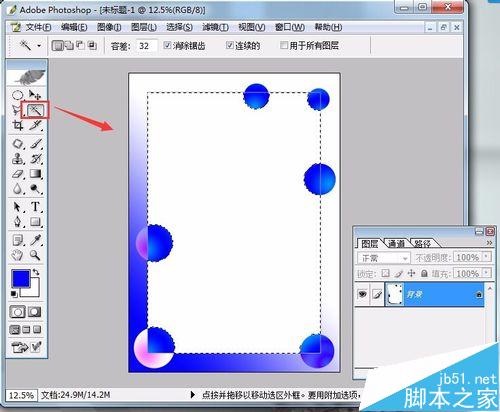The height and width of the screenshot is (412, 500).
Task: Open the Layers panel flyout menu
Action: (489, 243)
